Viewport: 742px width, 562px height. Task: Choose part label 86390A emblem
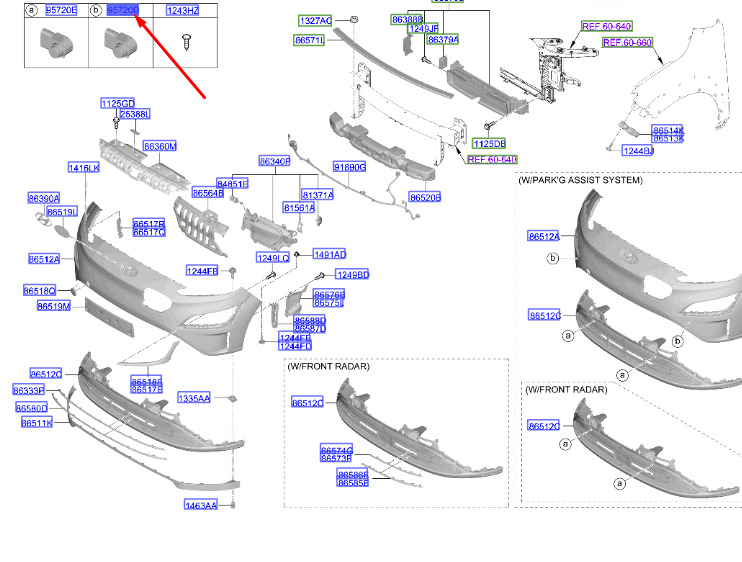click(44, 198)
